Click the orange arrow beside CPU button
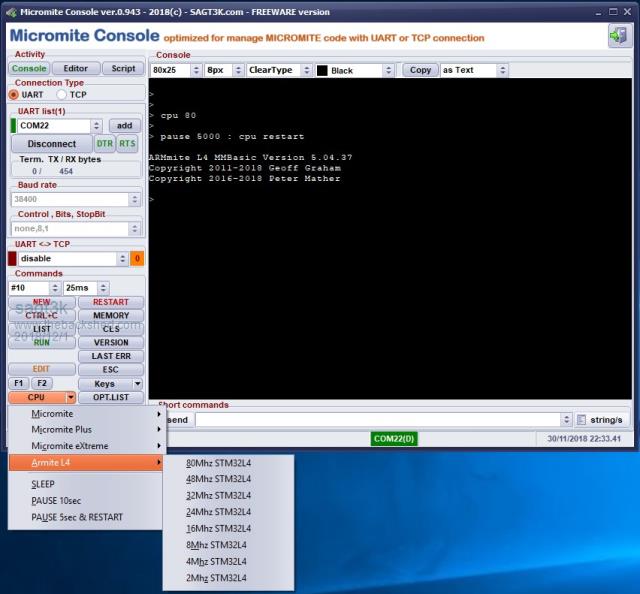Image resolution: width=640 pixels, height=594 pixels. pyautogui.click(x=70, y=398)
